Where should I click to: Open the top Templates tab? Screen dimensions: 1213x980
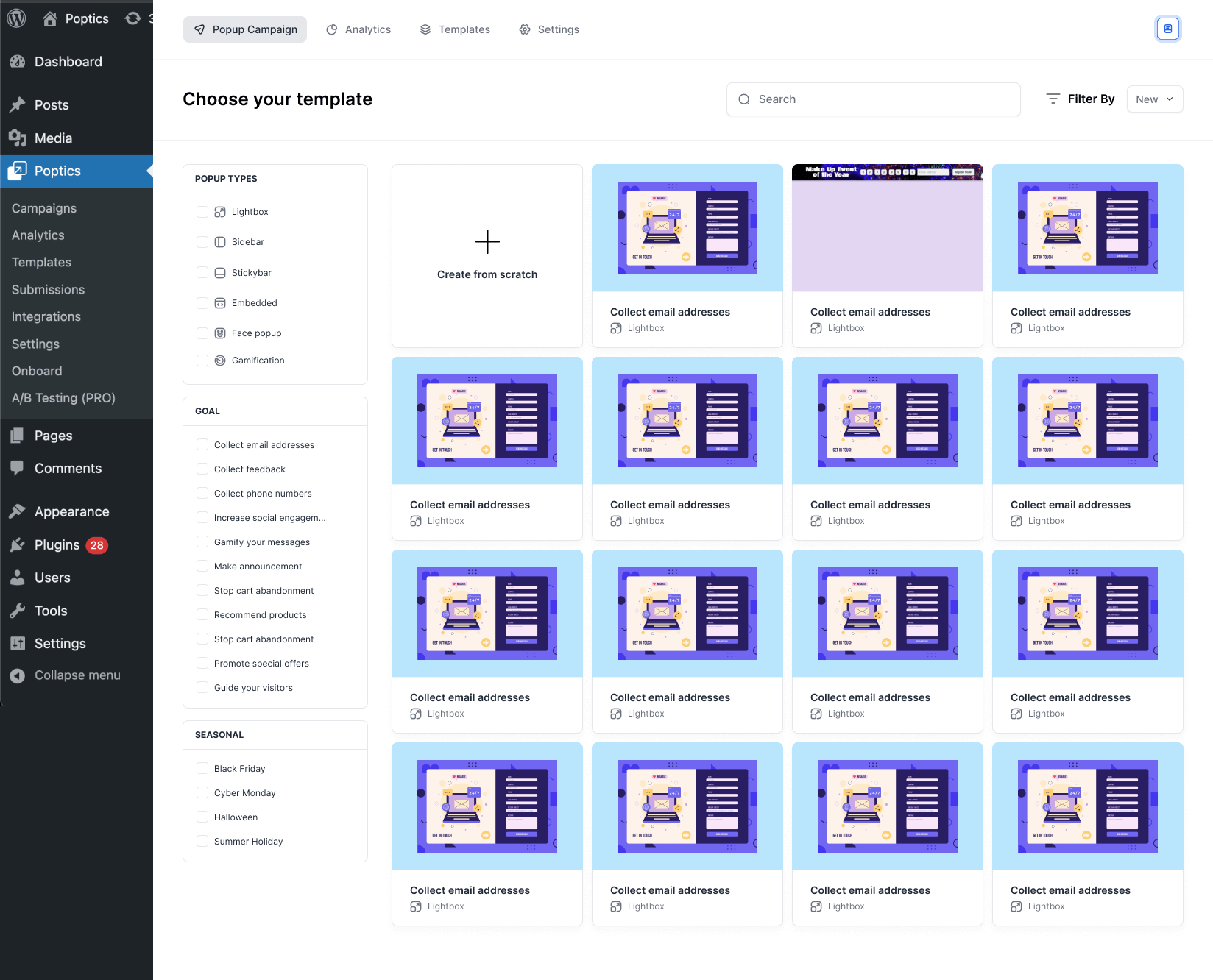click(x=455, y=29)
